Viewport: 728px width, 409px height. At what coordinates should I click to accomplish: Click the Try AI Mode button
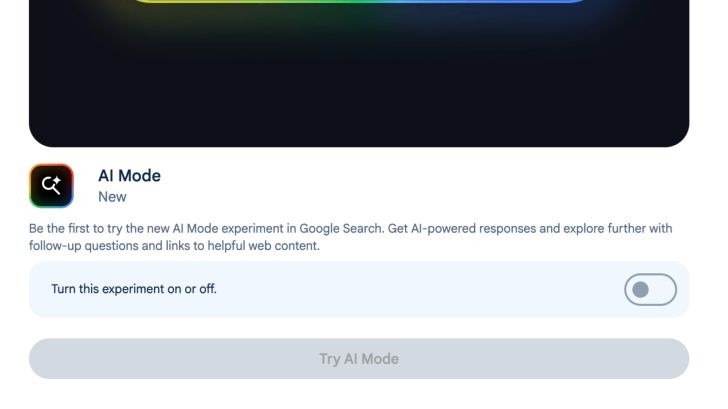pyautogui.click(x=359, y=358)
